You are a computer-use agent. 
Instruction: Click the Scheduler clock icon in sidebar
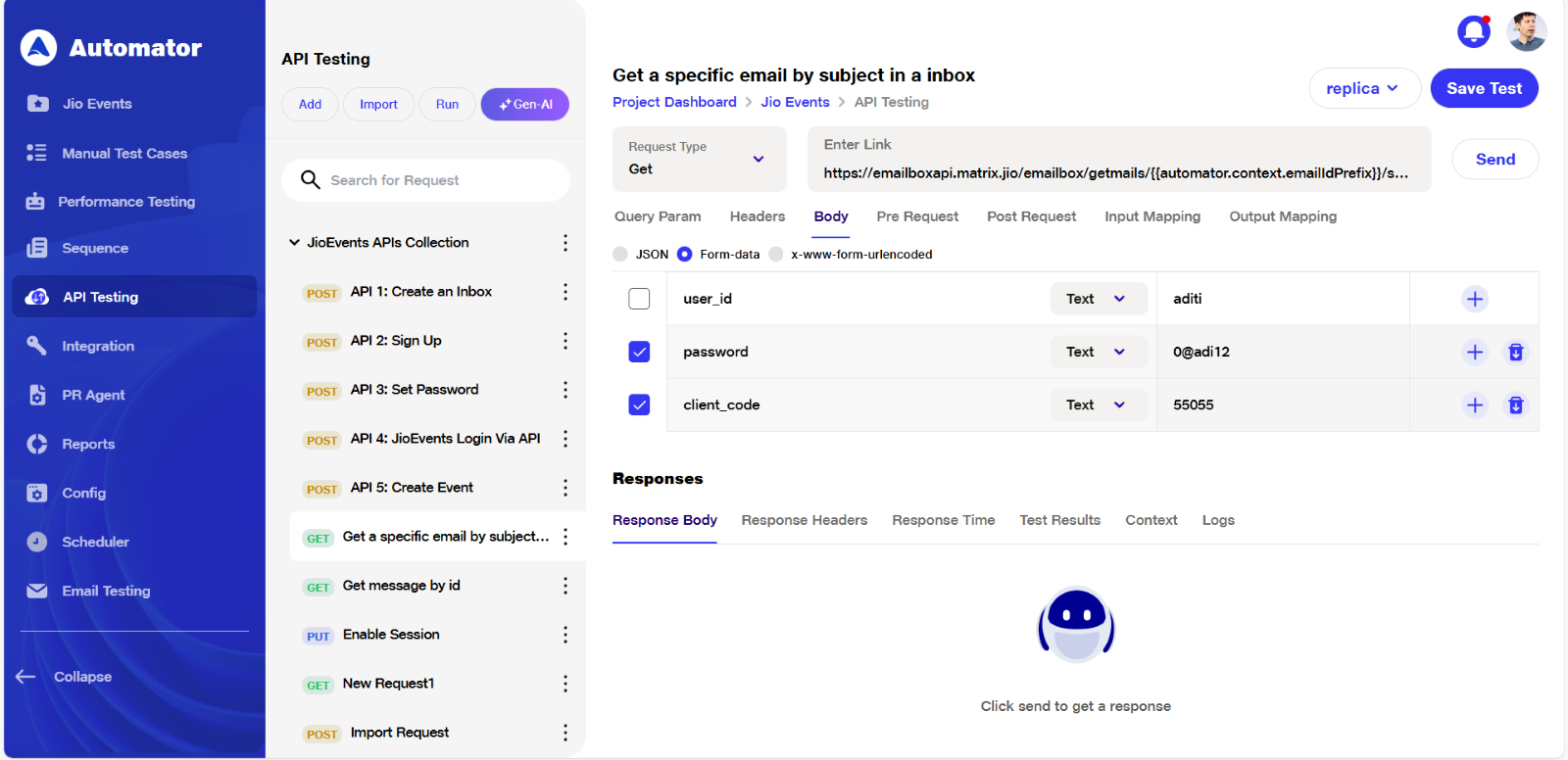coord(37,542)
